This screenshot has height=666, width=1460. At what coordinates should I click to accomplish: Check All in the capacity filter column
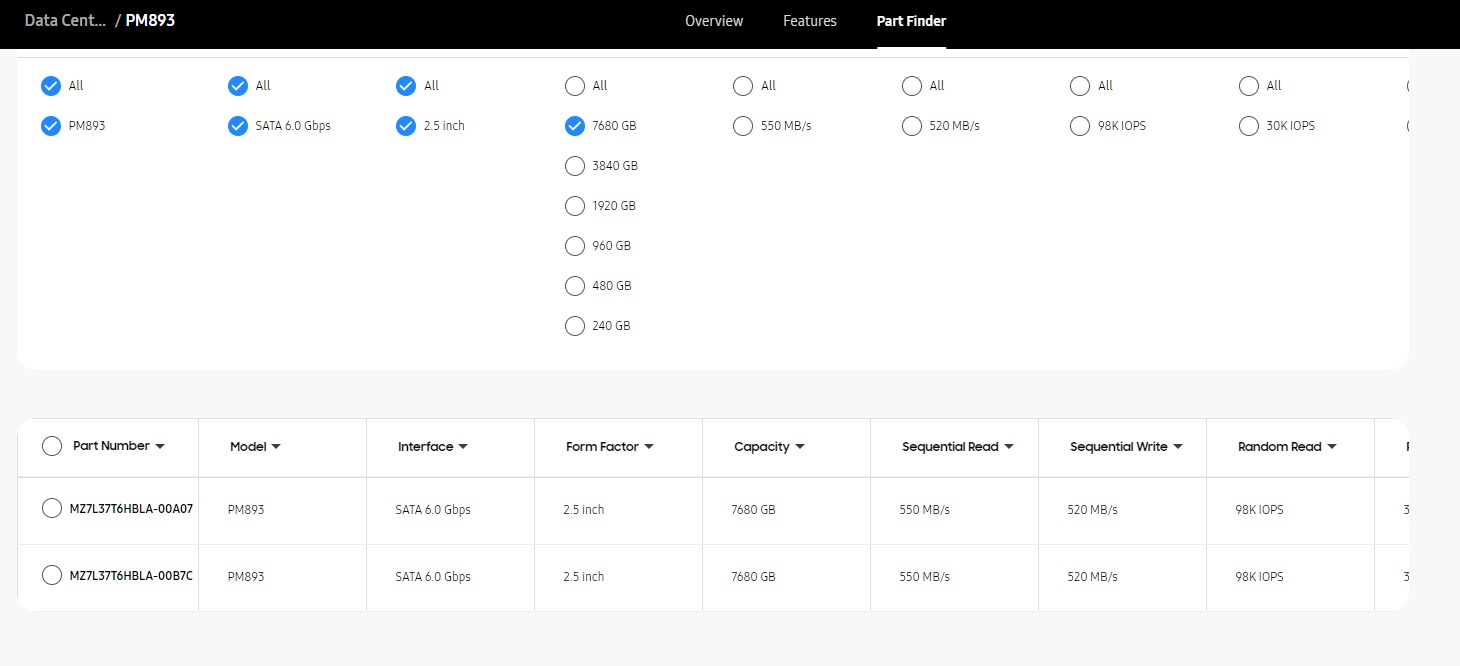pos(575,86)
